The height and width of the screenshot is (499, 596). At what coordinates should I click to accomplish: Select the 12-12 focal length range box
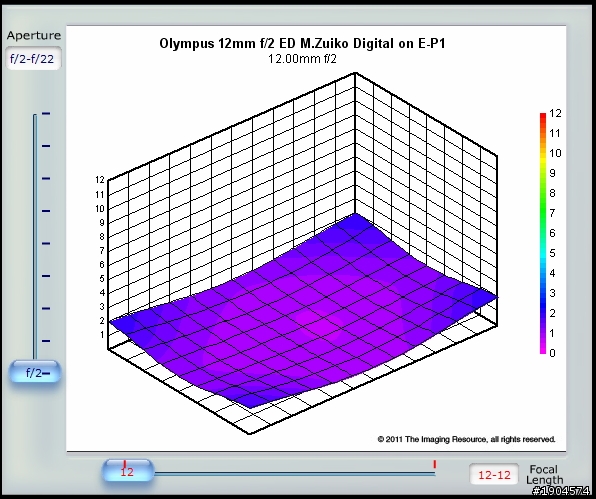tap(494, 474)
